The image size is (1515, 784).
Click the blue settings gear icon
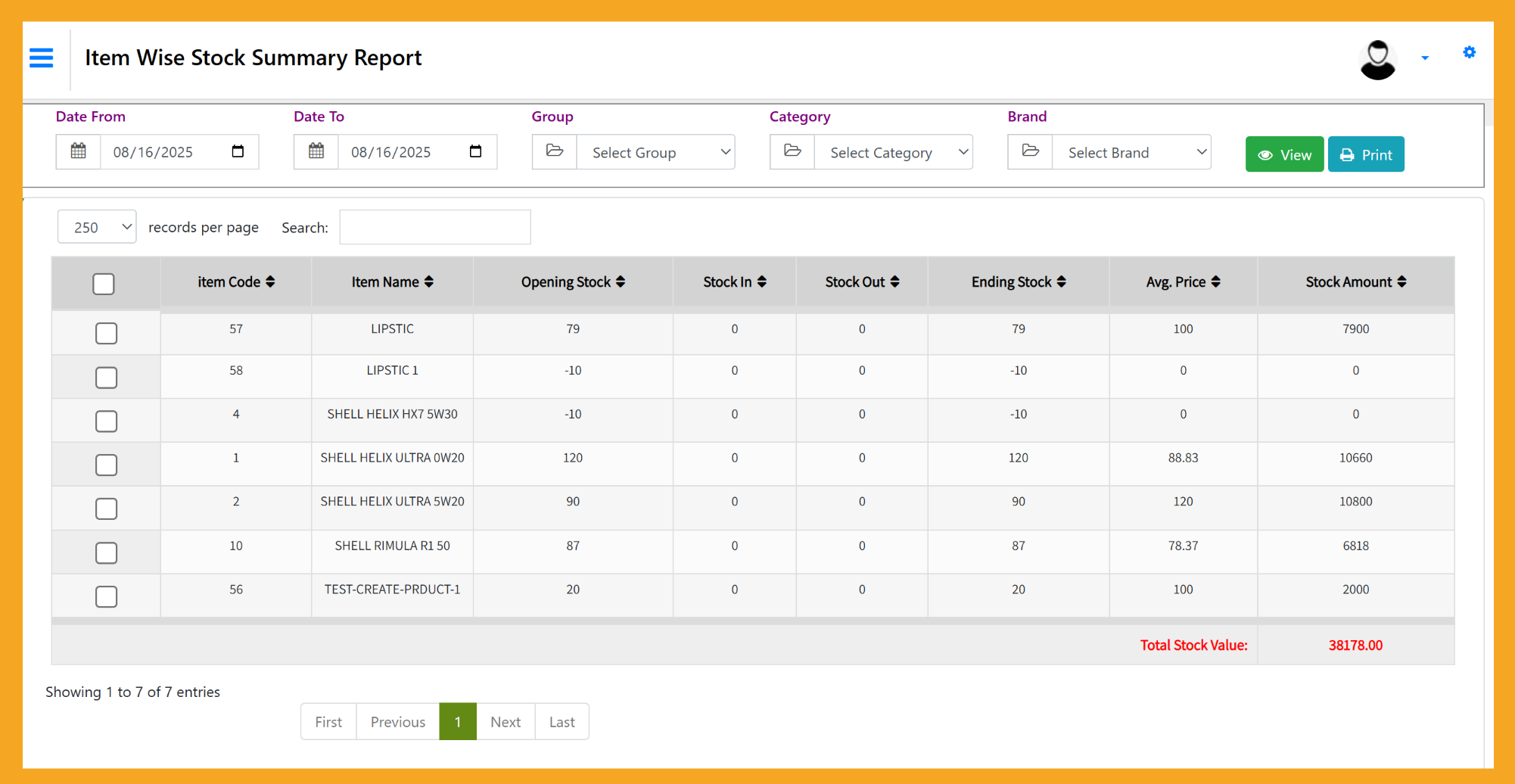(1469, 52)
